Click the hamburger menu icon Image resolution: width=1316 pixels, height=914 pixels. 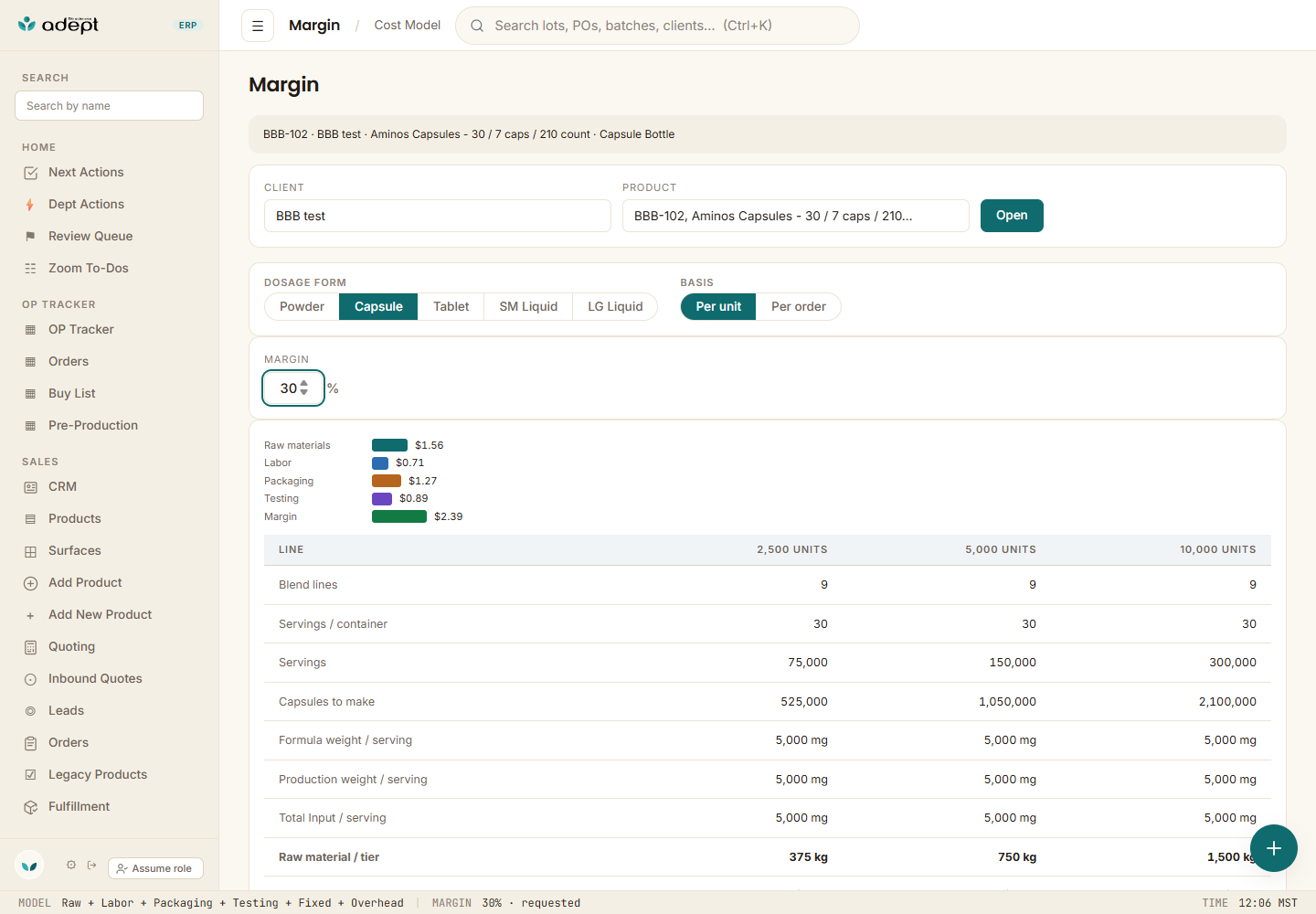click(258, 26)
